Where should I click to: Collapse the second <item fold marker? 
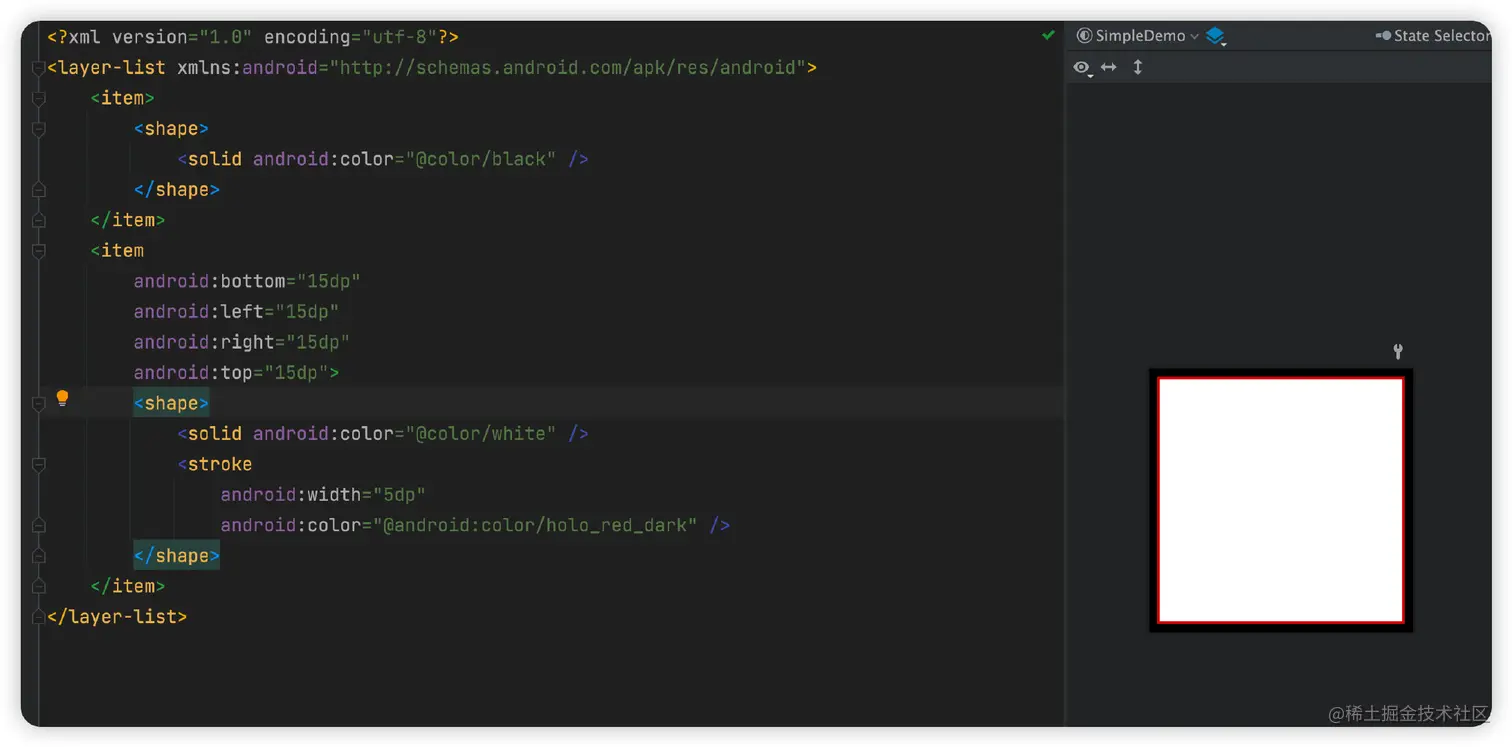click(x=39, y=251)
